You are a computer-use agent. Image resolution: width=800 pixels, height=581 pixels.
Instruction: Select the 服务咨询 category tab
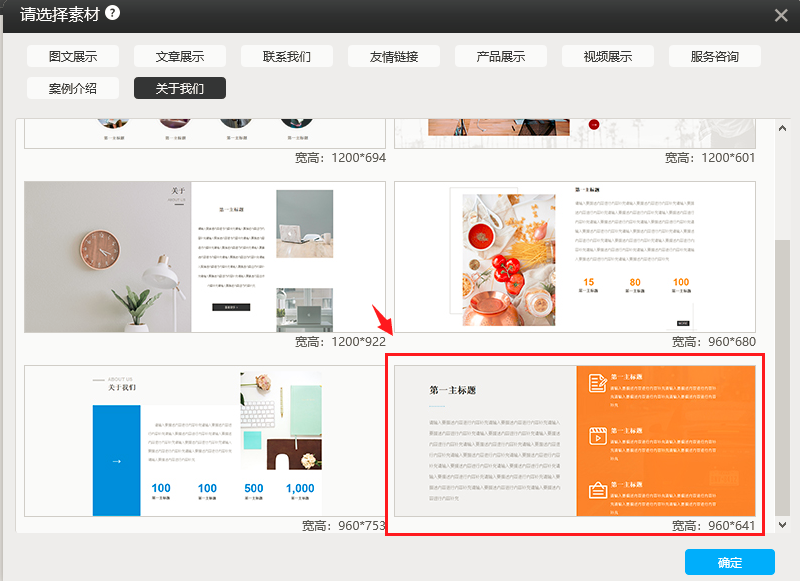tap(715, 56)
